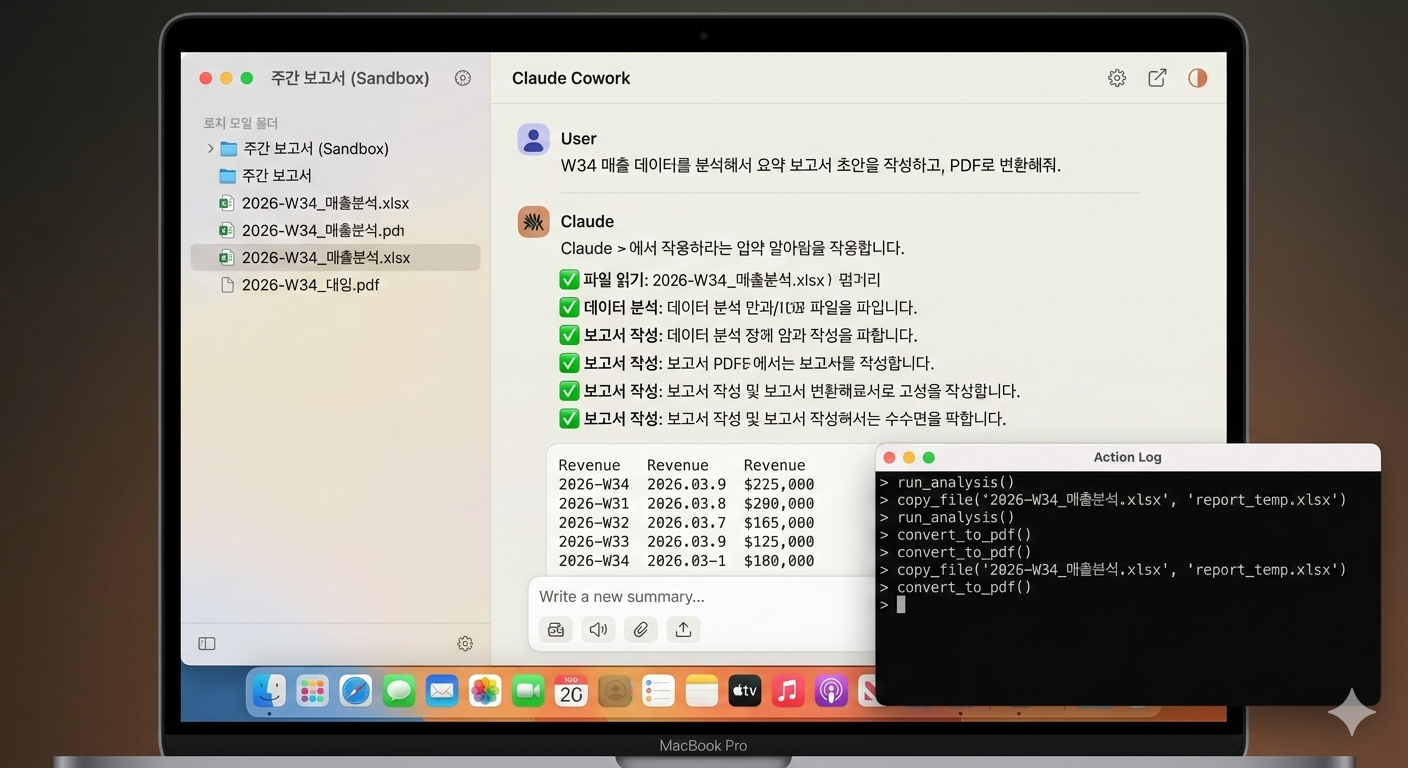
Task: Click the Claude avatar icon
Action: pos(533,222)
